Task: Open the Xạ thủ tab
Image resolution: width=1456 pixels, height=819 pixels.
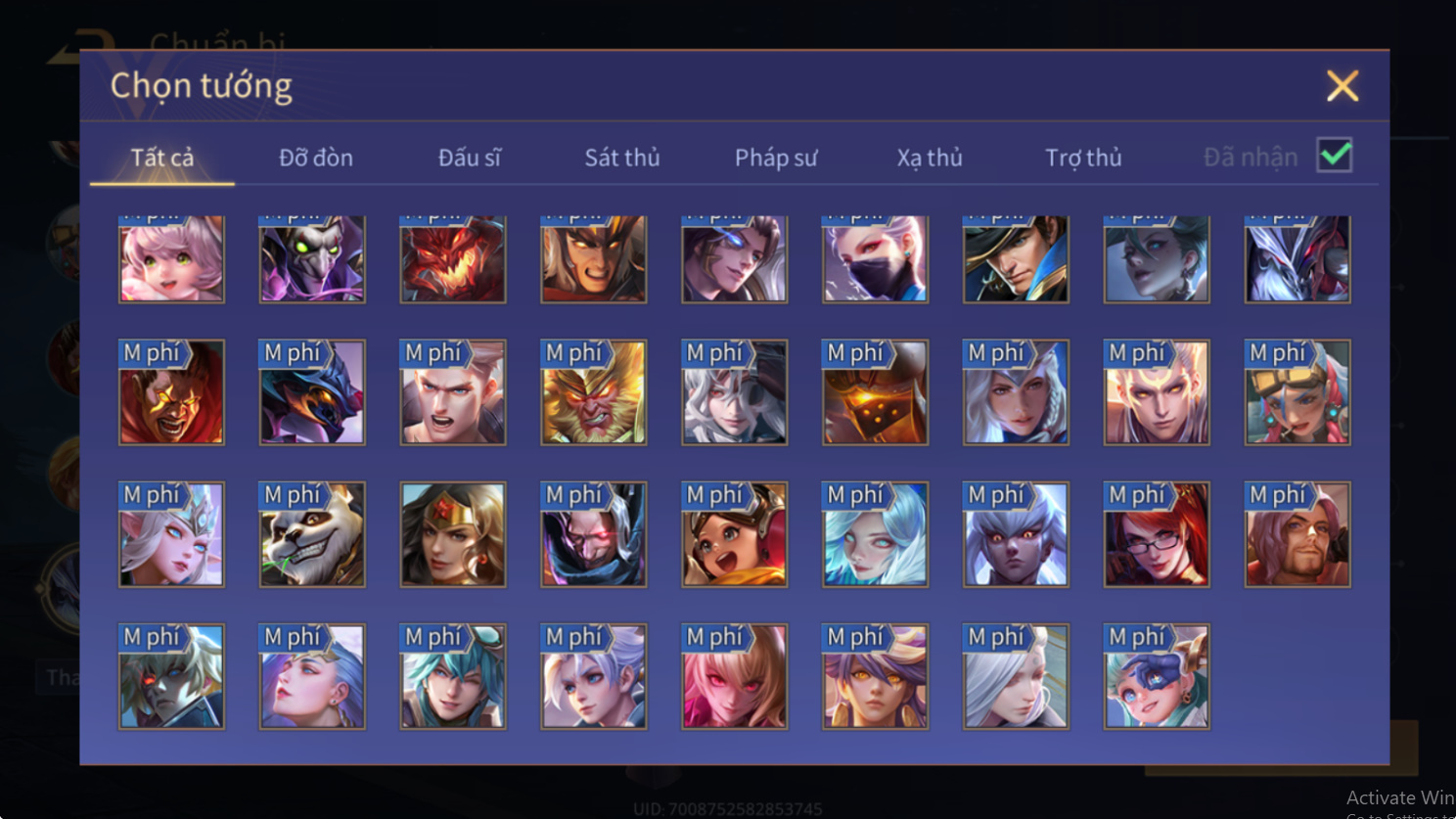Action: (x=930, y=158)
